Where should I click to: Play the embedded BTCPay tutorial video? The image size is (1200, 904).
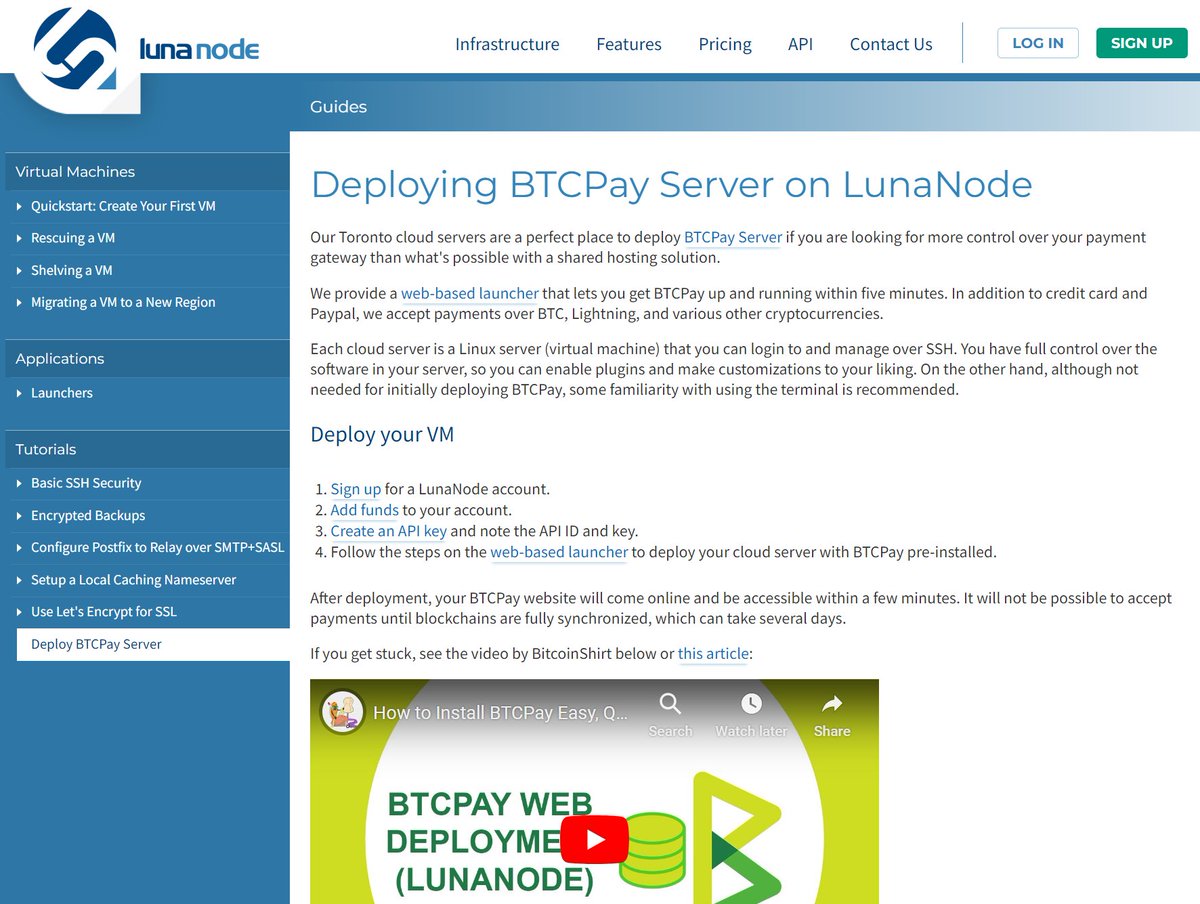pos(595,839)
